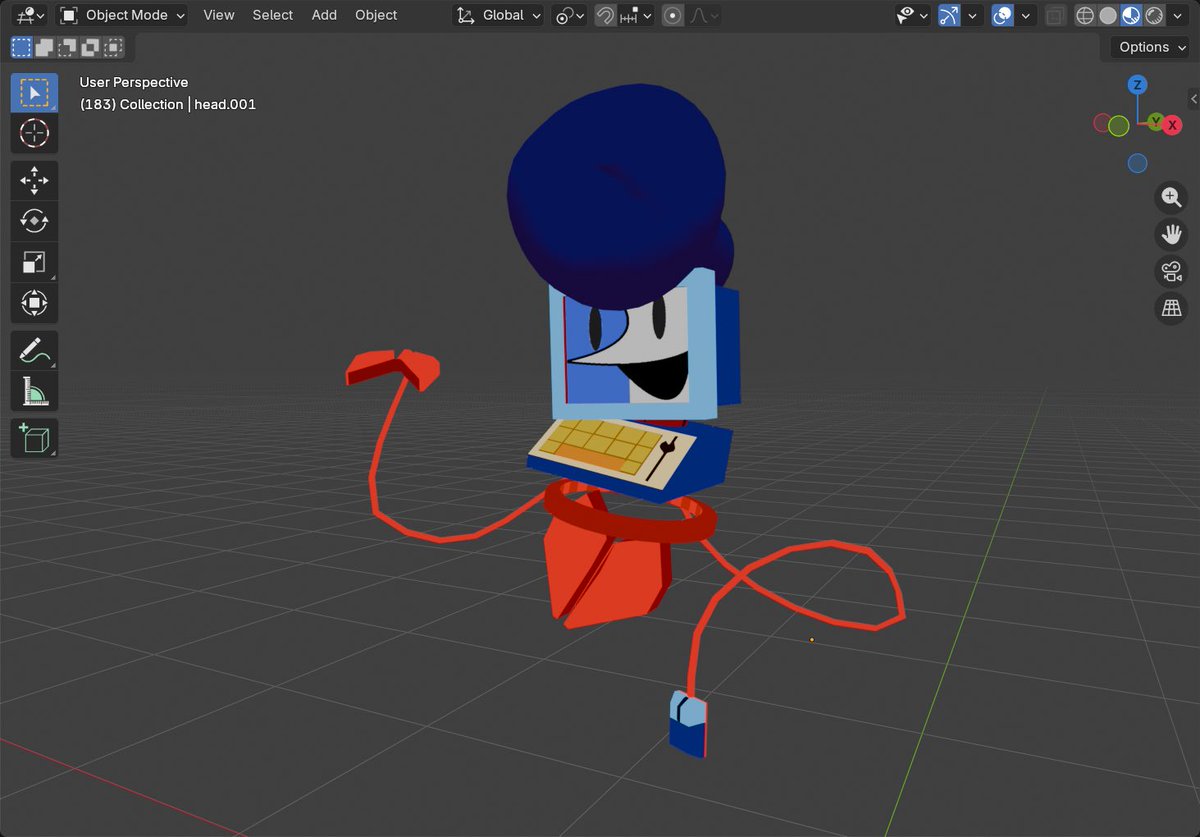Open the Object Mode dropdown
1200x837 pixels.
(x=122, y=15)
